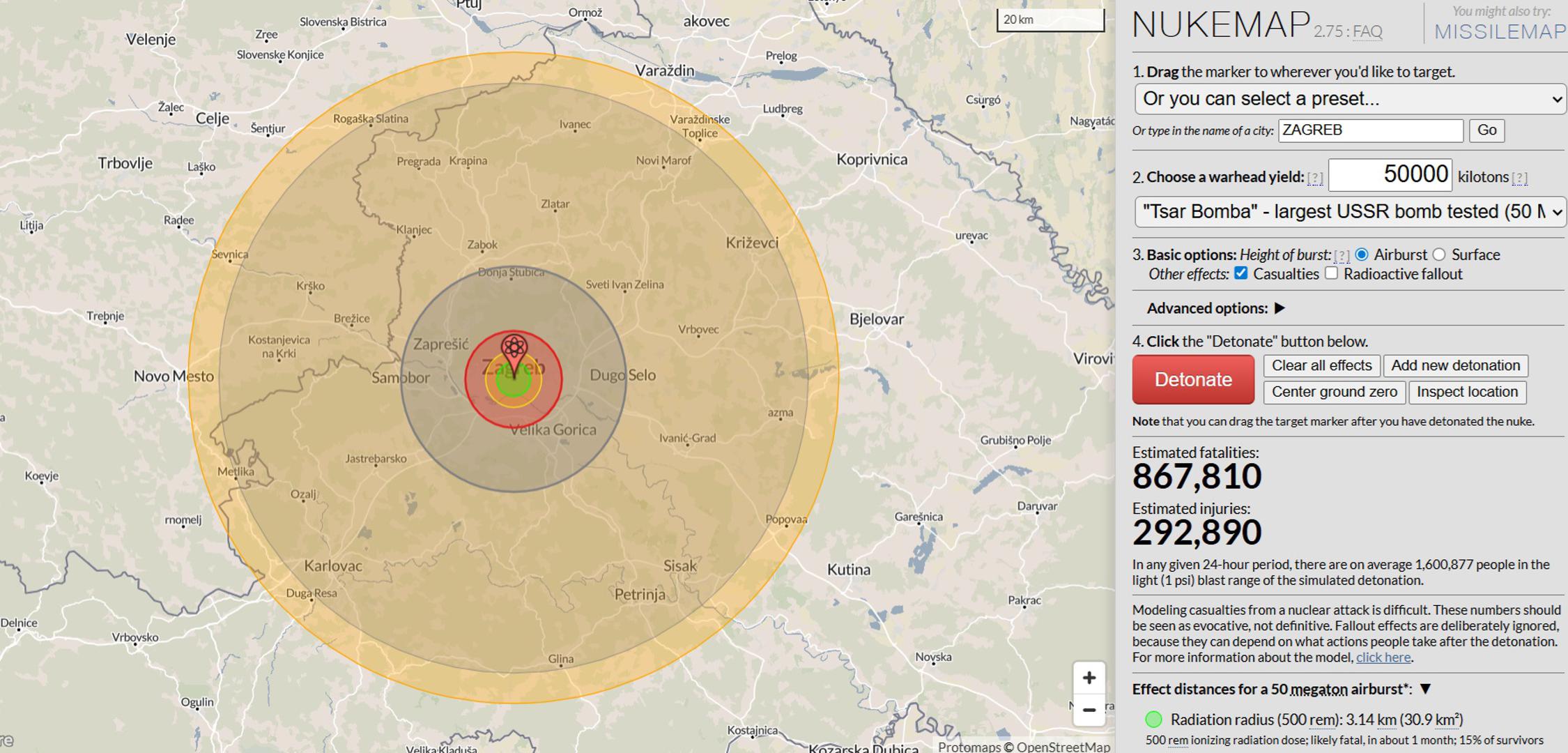Click the help [?] after kilotons
This screenshot has height=753, width=1568.
pyautogui.click(x=1519, y=178)
